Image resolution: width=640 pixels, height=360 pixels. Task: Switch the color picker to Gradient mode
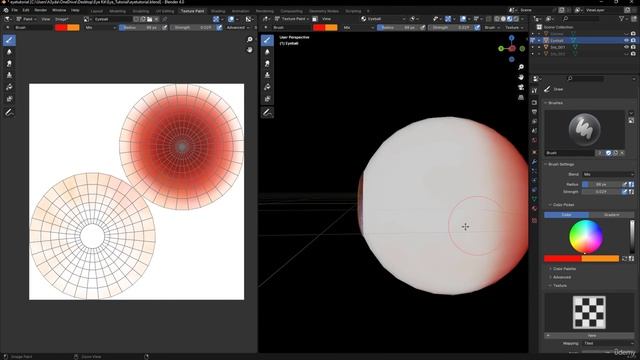point(611,215)
